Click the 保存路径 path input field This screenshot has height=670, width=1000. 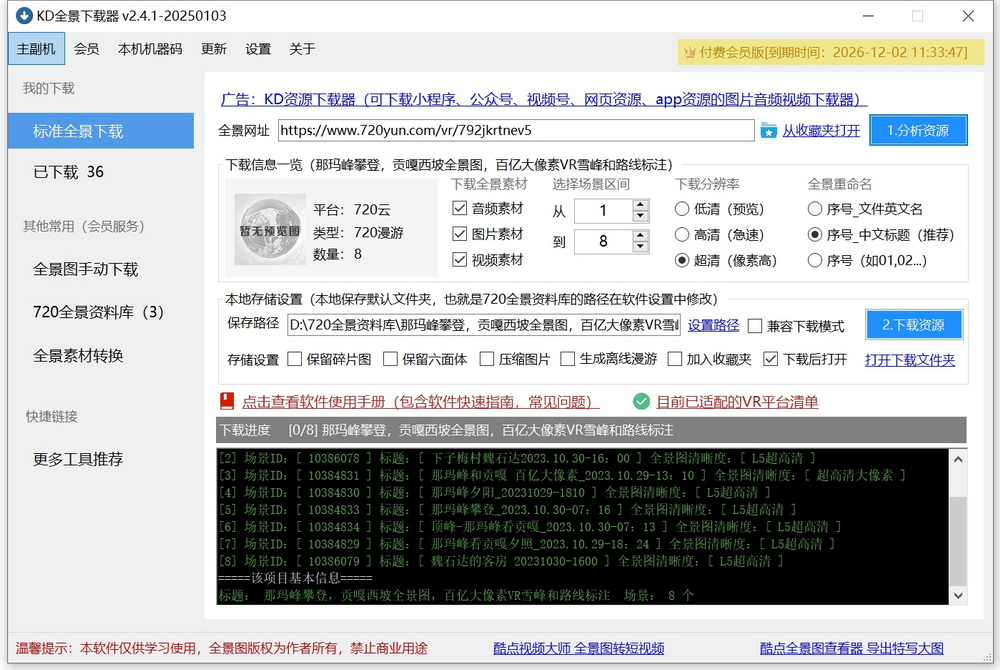pyautogui.click(x=484, y=325)
